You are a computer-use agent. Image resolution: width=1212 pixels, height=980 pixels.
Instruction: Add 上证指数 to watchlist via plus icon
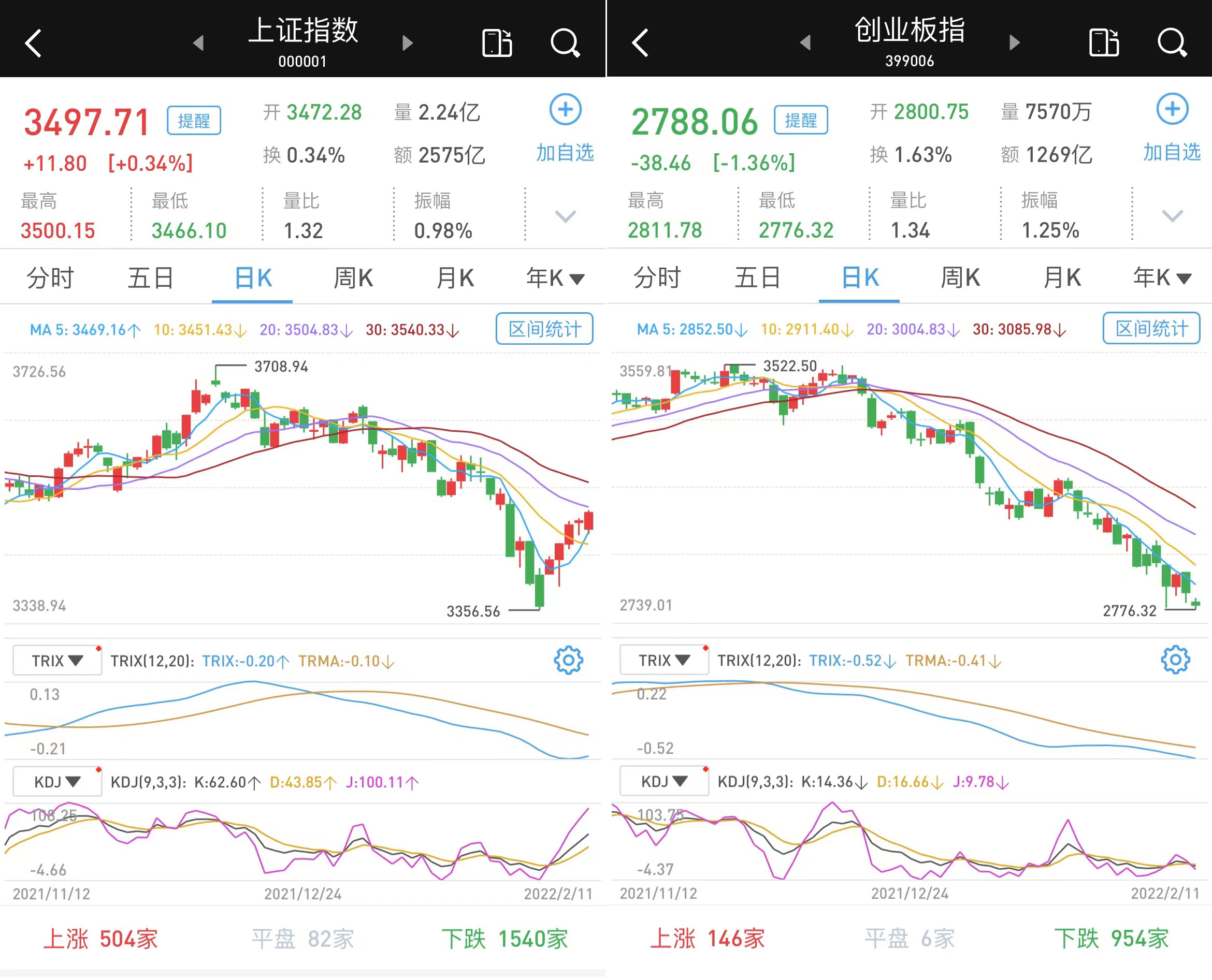(565, 110)
